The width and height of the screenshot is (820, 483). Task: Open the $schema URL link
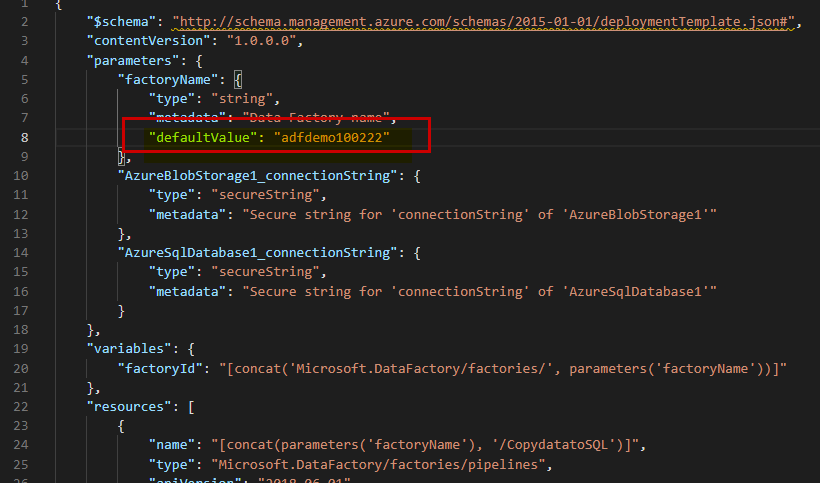point(484,22)
